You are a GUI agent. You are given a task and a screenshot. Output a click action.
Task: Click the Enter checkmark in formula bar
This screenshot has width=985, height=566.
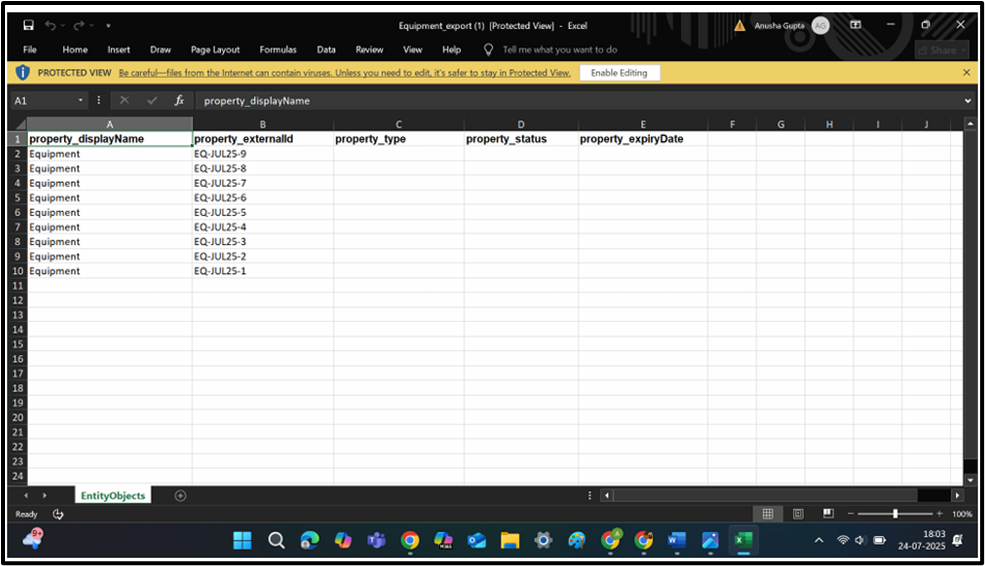coord(152,101)
